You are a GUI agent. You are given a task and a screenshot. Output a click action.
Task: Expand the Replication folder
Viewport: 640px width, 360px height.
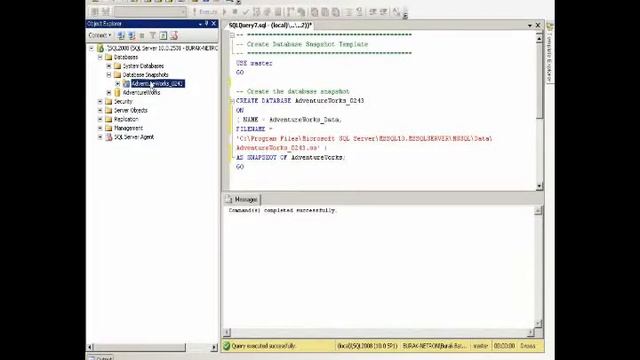(100, 119)
